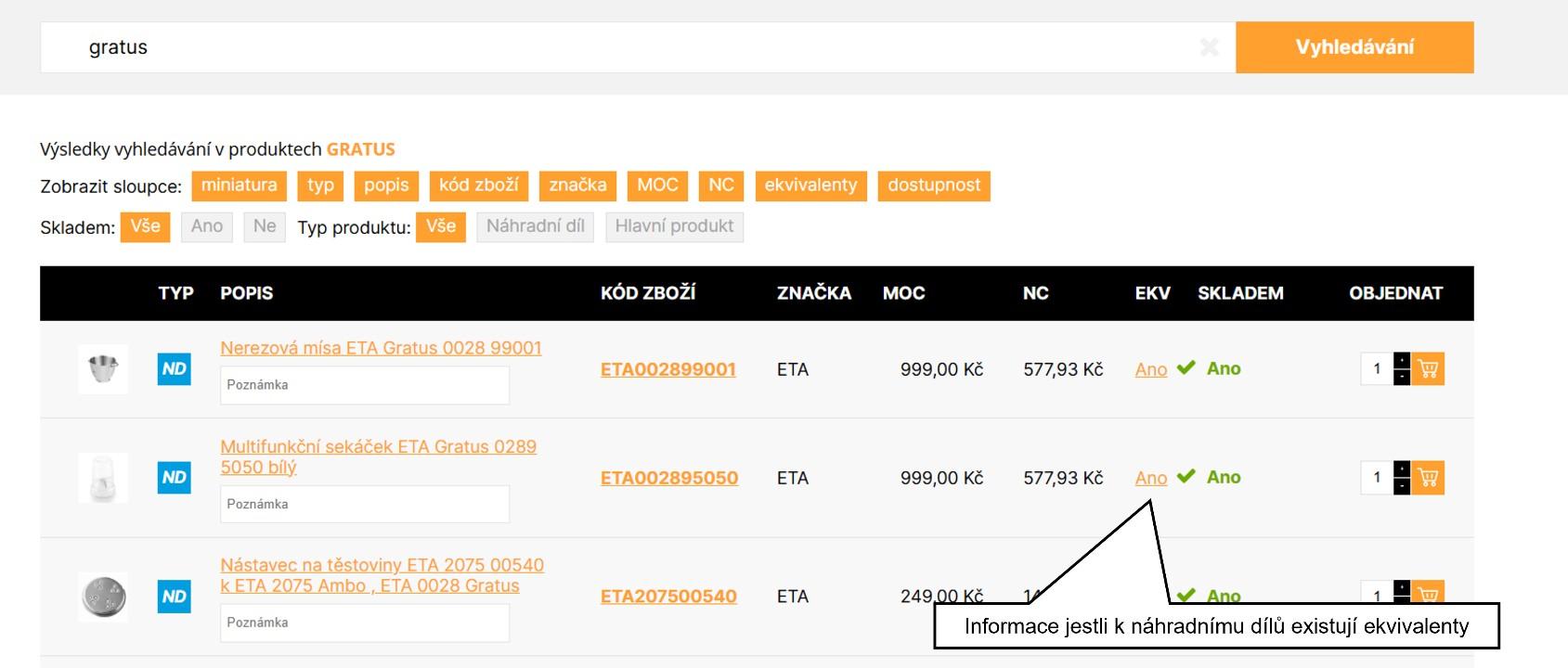Viewport: 1568px width, 668px height.
Task: Open Multifunkční sekáček ETA Gratus link
Action: point(378,456)
